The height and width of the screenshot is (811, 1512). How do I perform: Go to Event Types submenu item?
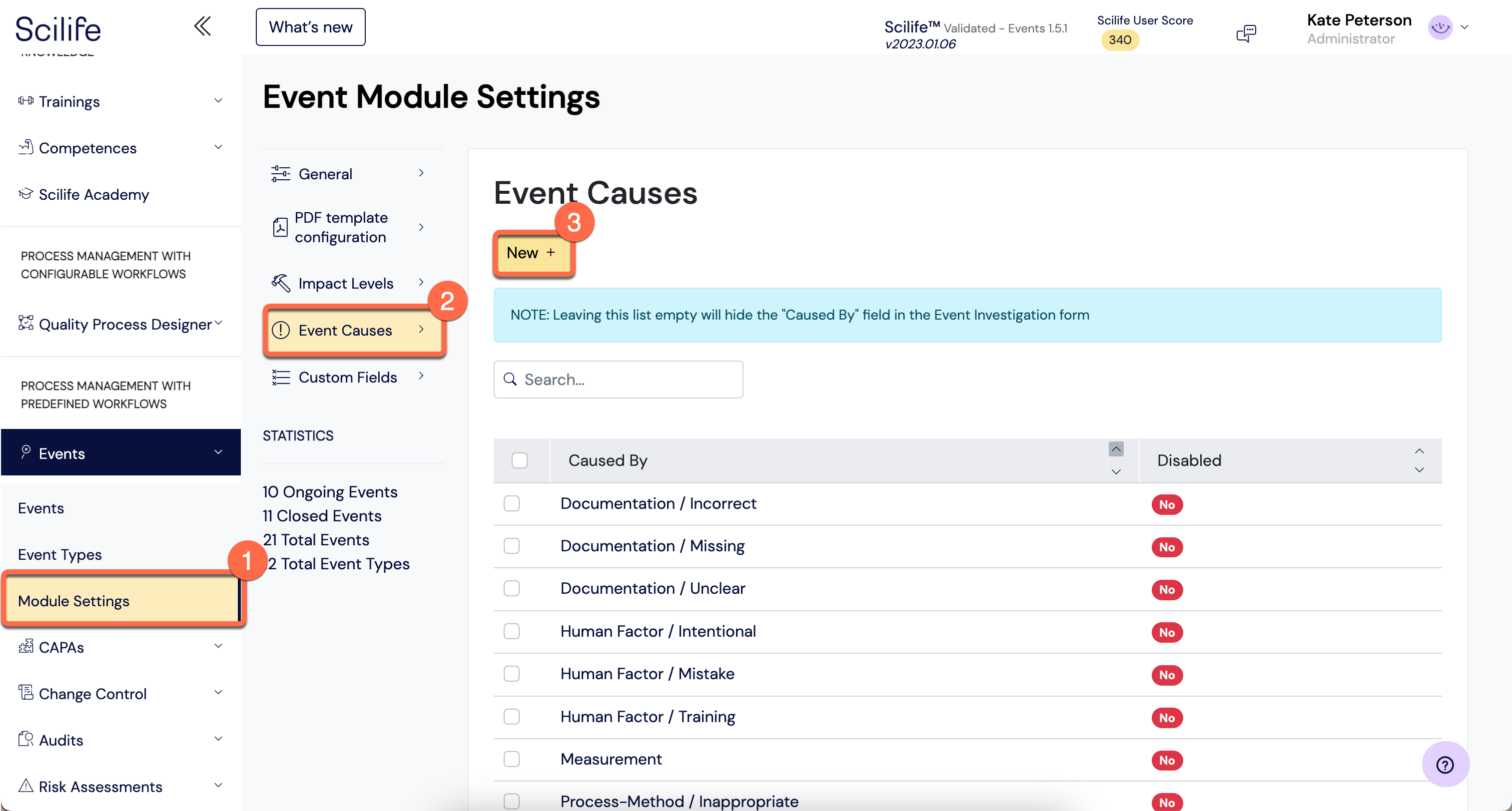click(60, 554)
